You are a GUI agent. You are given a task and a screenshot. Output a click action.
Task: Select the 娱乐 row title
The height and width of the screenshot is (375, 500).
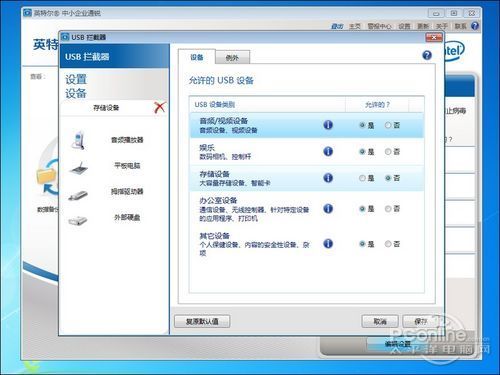tap(207, 147)
